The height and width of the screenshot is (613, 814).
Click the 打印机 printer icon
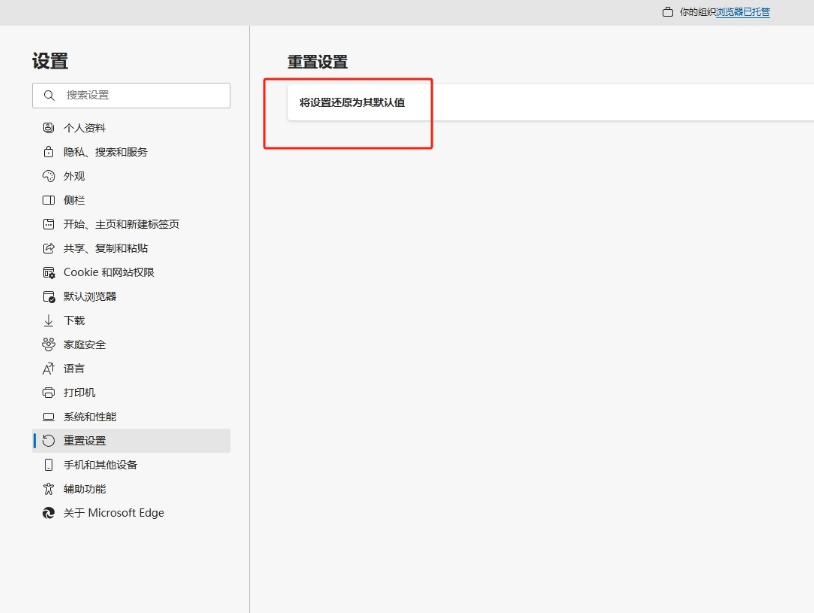48,393
